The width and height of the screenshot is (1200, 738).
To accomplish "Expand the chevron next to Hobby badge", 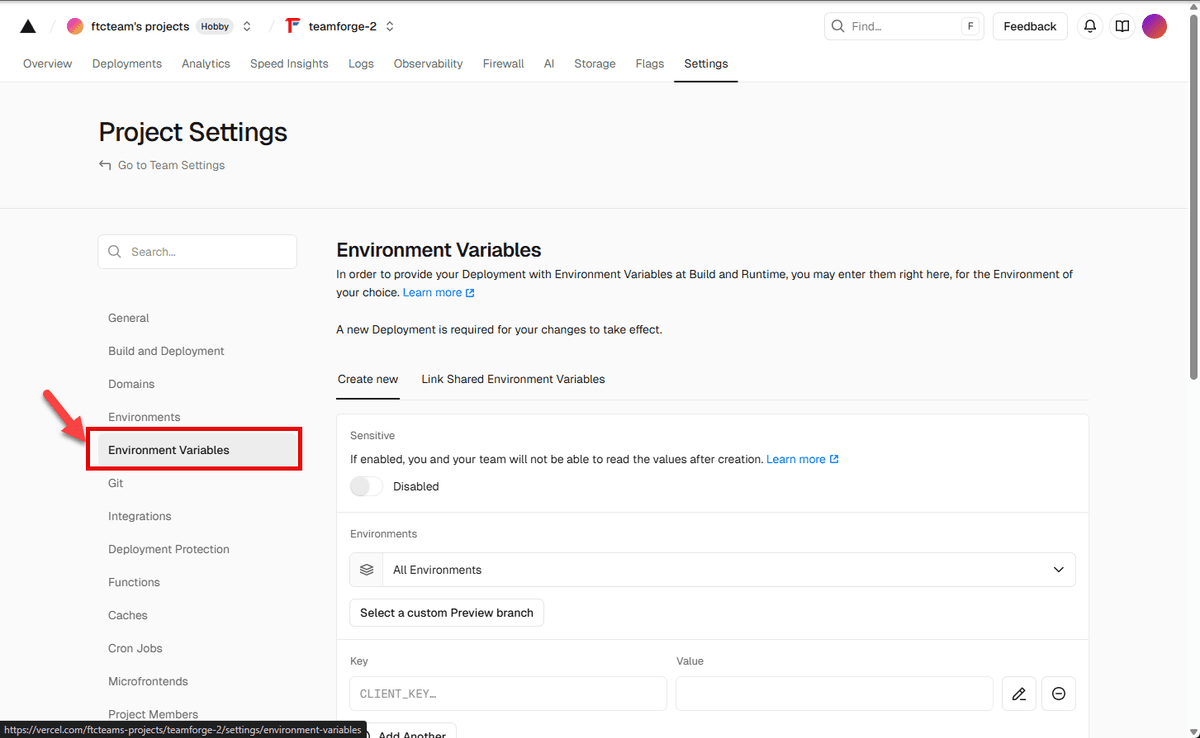I will click(246, 26).
